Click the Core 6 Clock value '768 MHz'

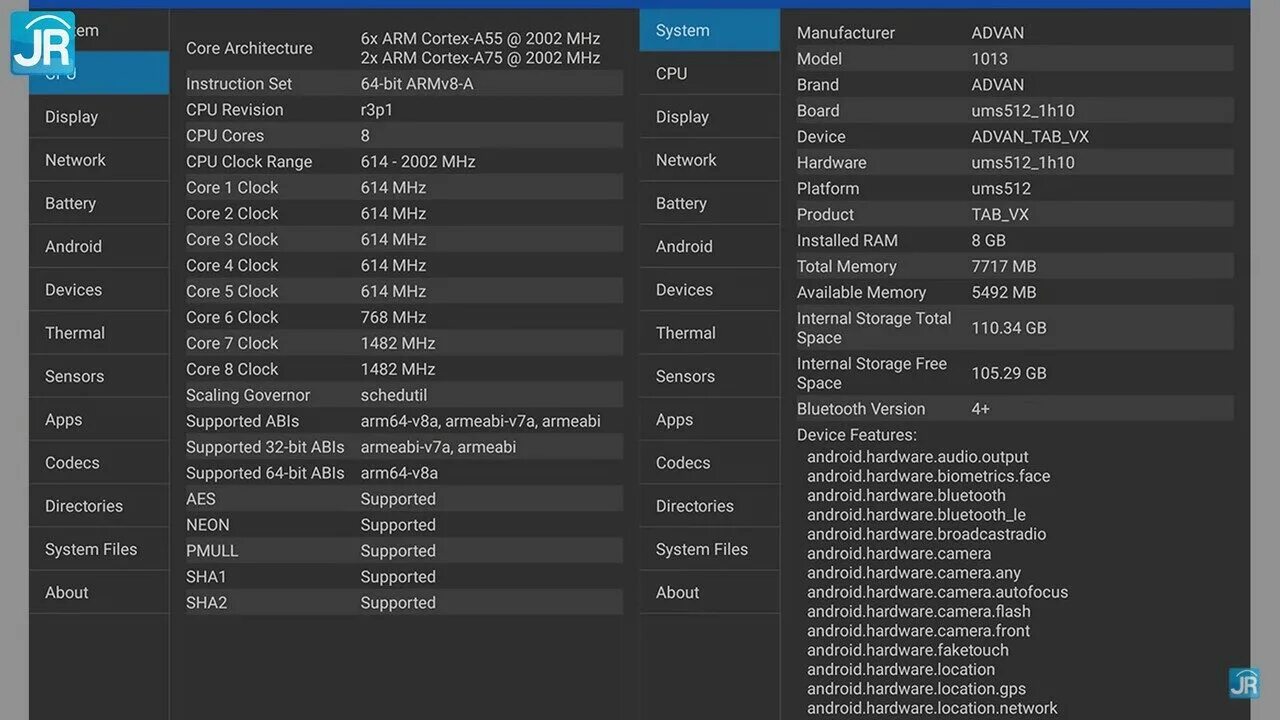tap(393, 317)
